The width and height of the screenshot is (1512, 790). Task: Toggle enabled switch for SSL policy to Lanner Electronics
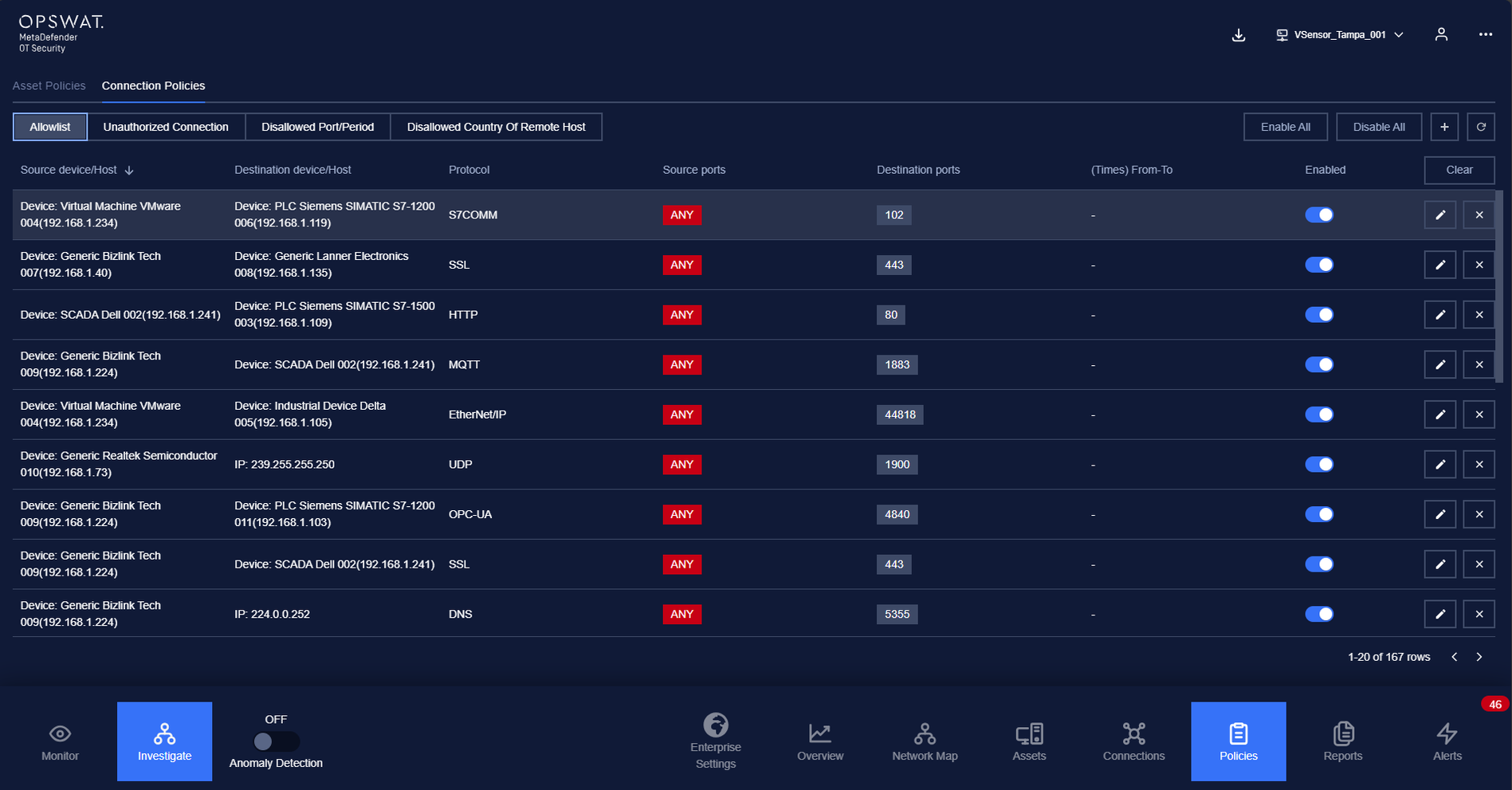[x=1319, y=265]
